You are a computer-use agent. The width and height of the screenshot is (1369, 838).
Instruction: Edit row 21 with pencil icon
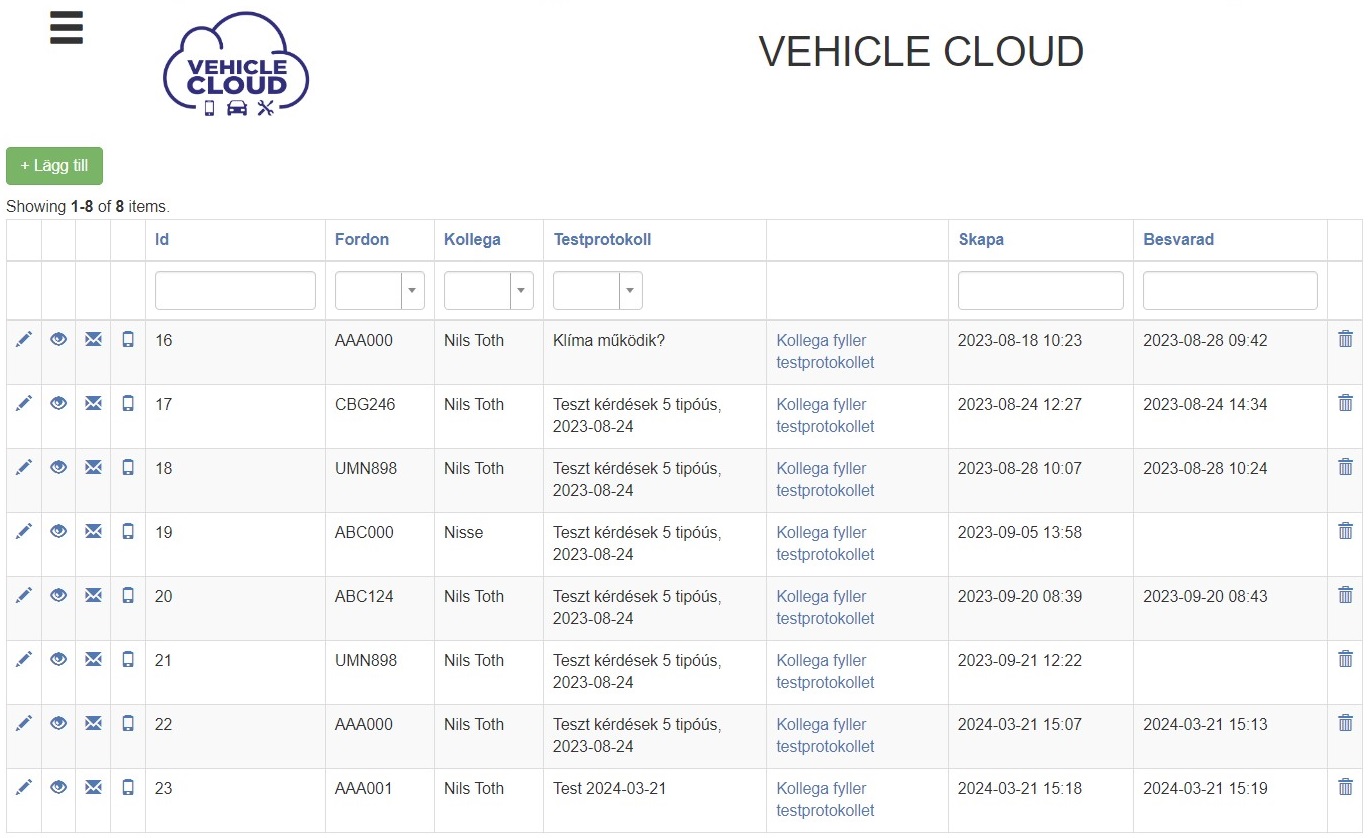24,660
